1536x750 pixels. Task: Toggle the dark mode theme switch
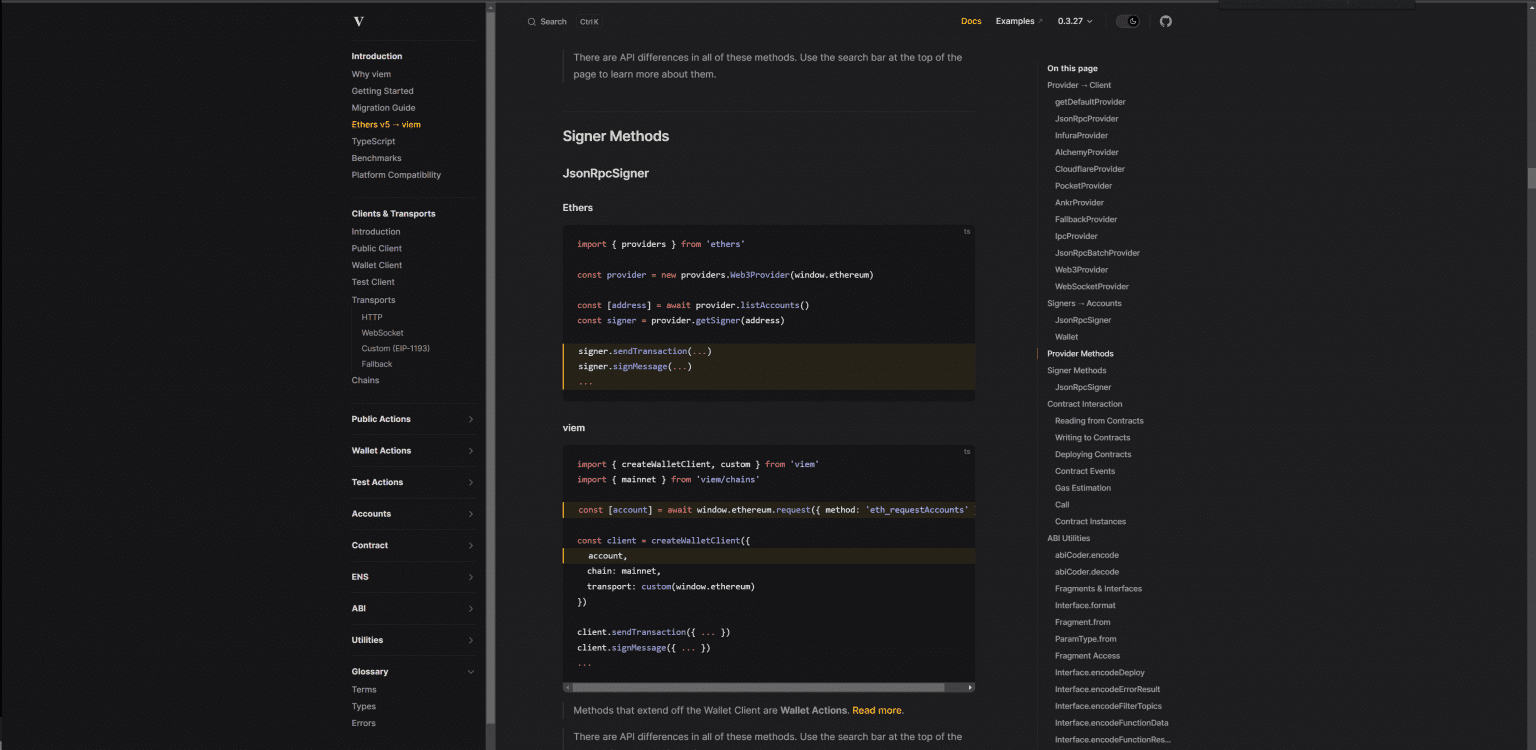1128,21
